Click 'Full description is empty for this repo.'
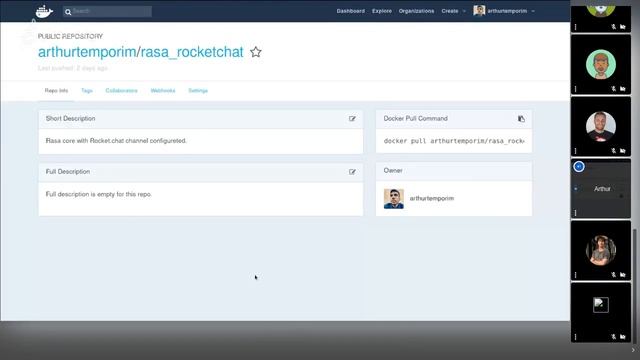This screenshot has width=640, height=360. pos(99,194)
